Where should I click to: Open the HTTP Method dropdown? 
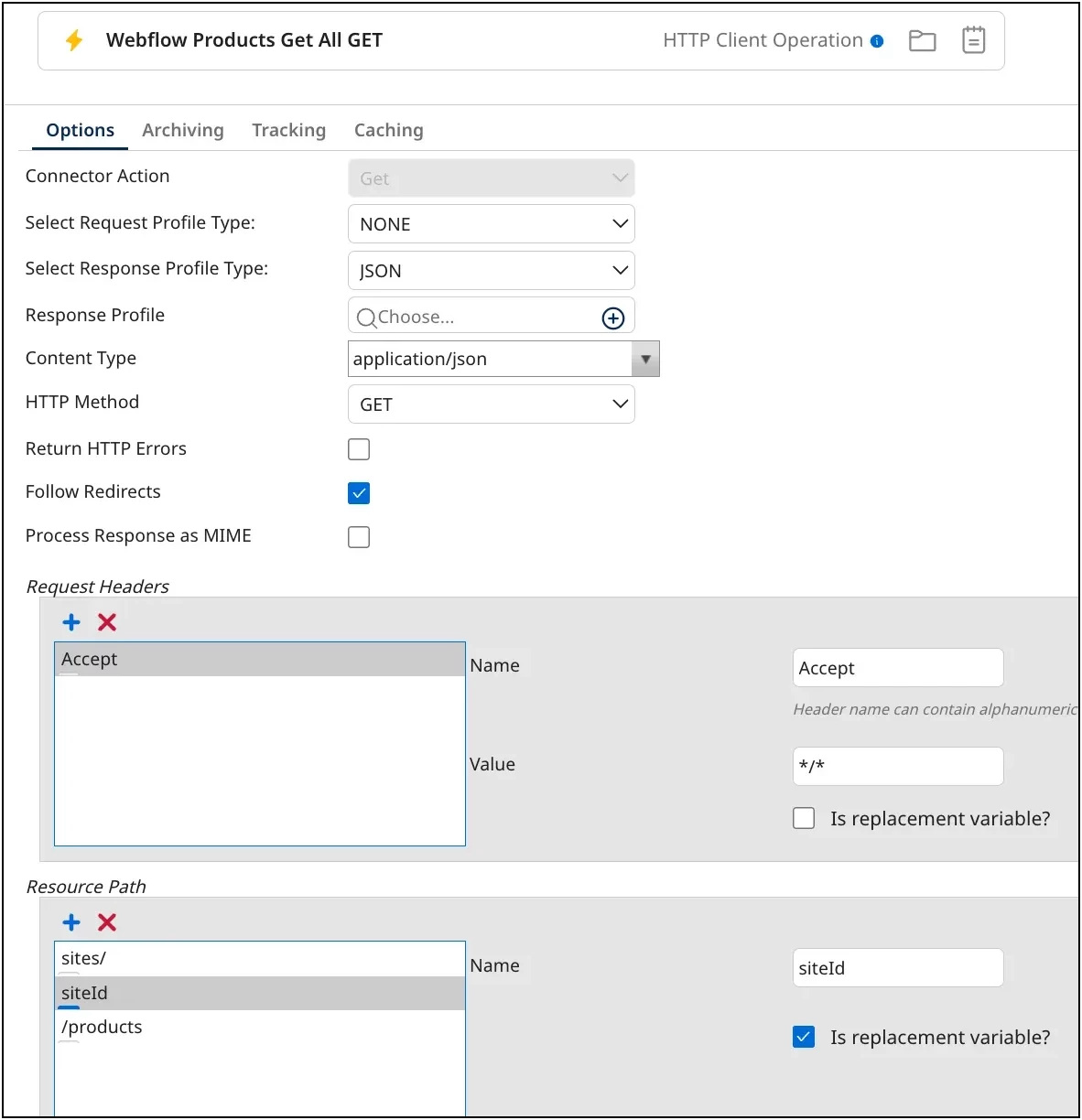click(x=491, y=404)
